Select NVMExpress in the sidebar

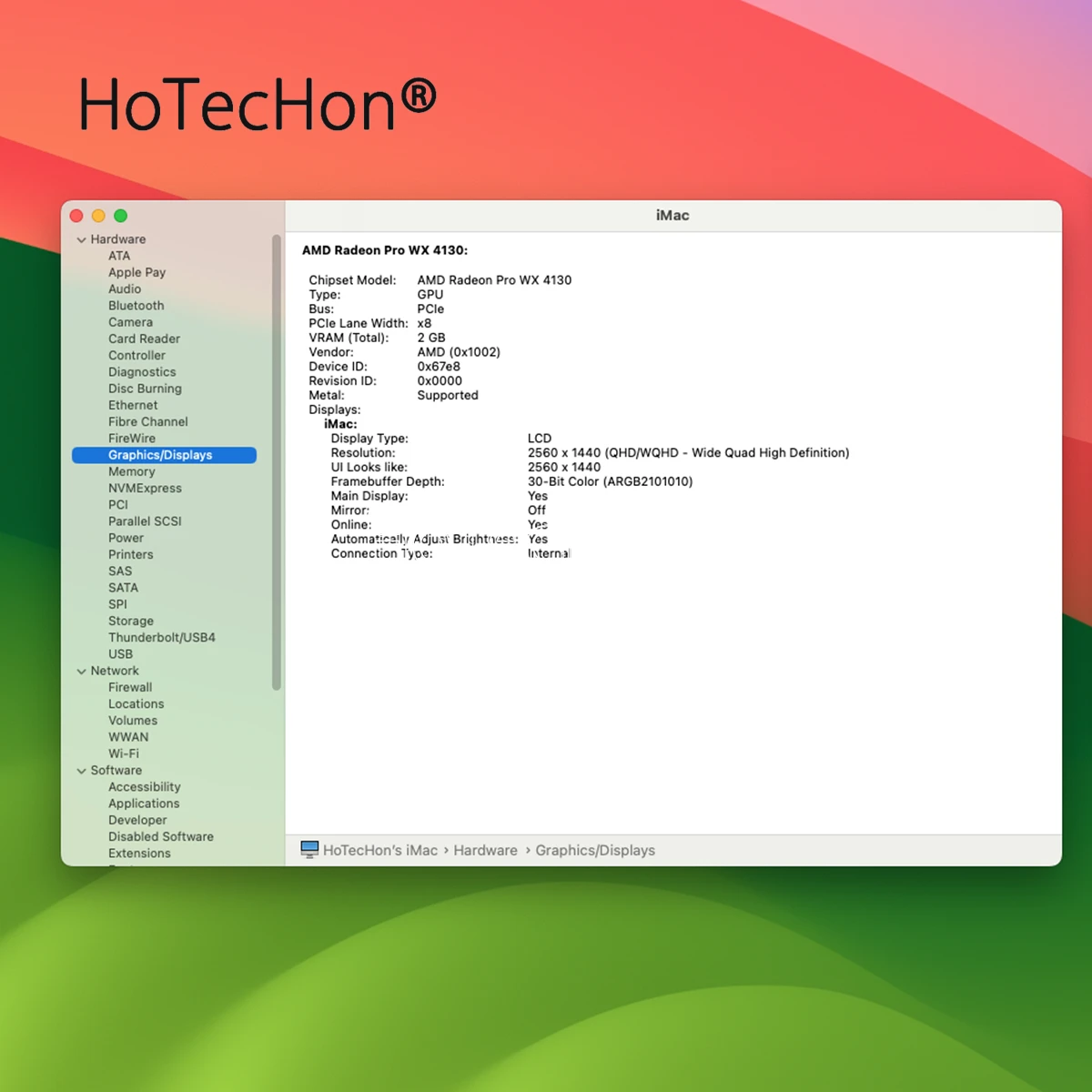coord(145,488)
